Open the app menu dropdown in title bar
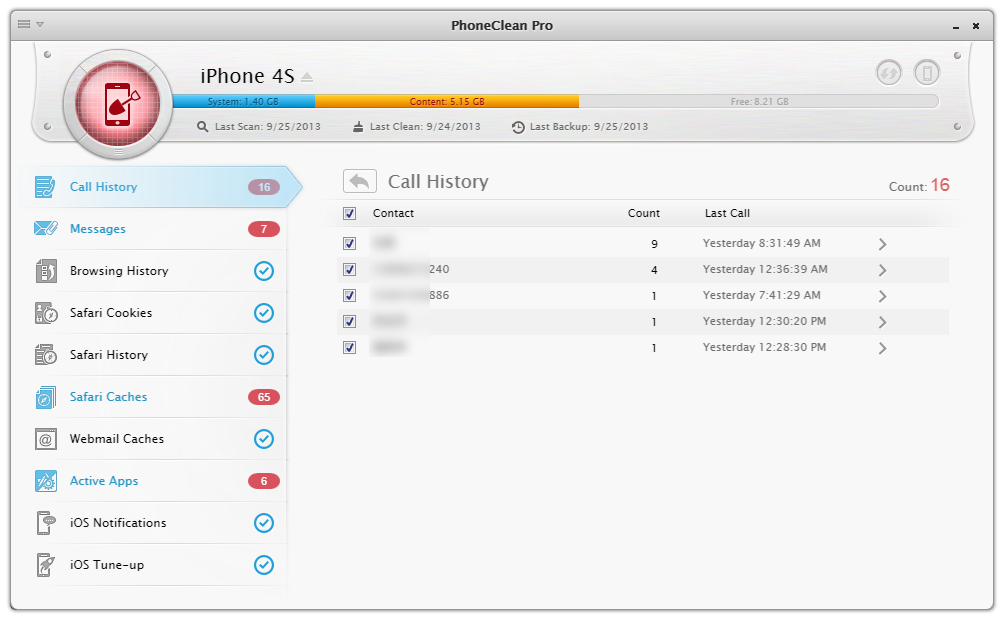Screen dimensions: 1004x620 pos(31,24)
